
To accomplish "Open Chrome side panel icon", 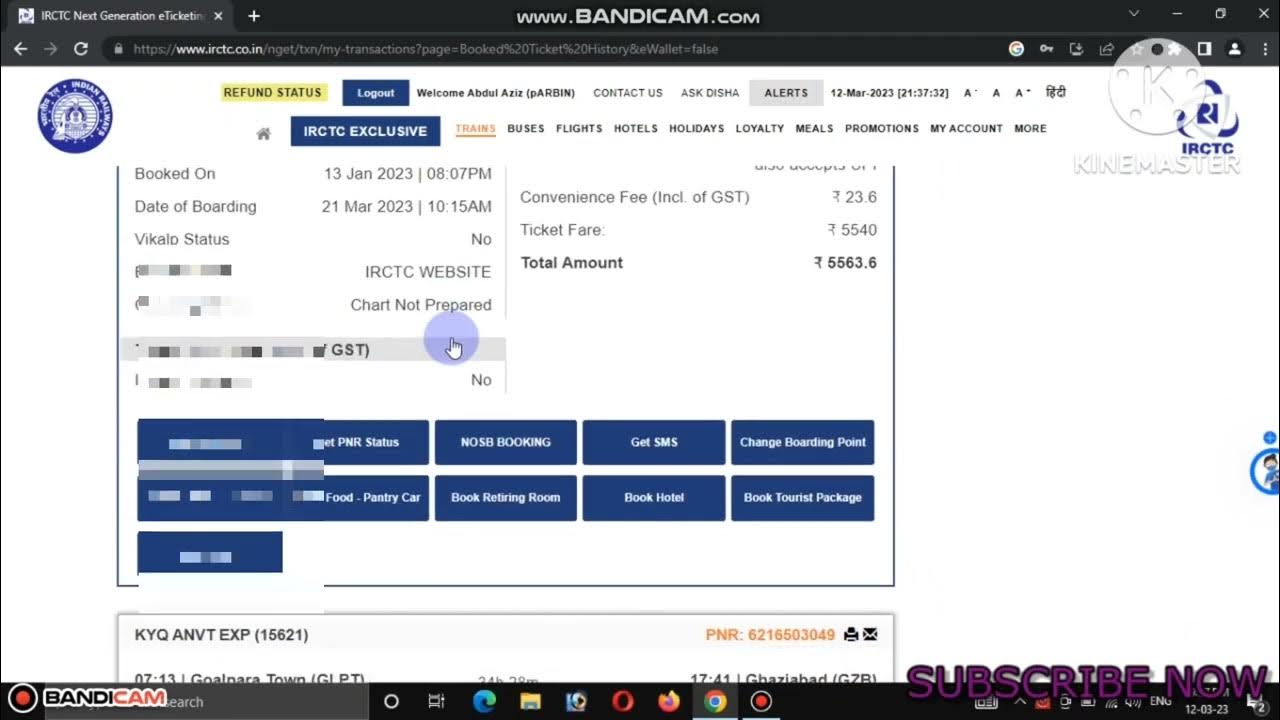I will click(1205, 48).
